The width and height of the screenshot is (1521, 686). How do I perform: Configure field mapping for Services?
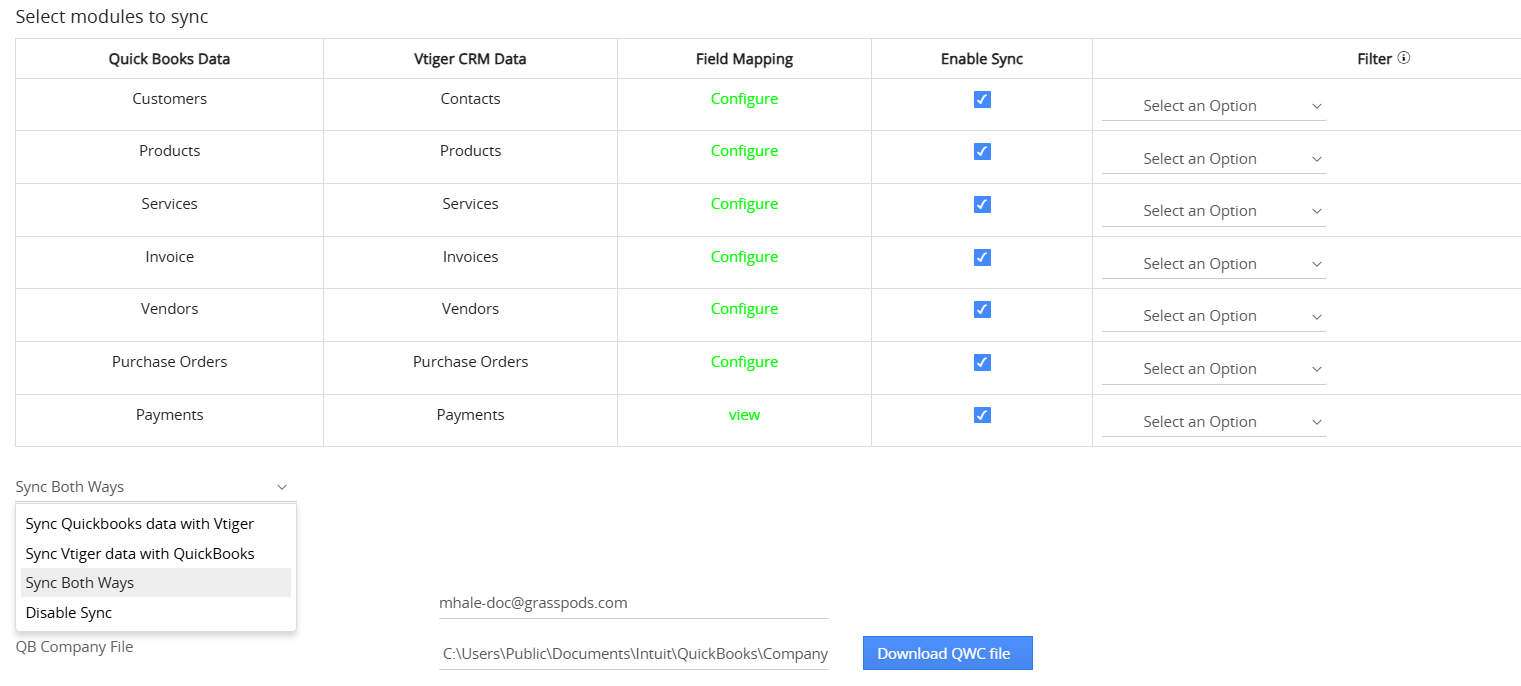744,204
